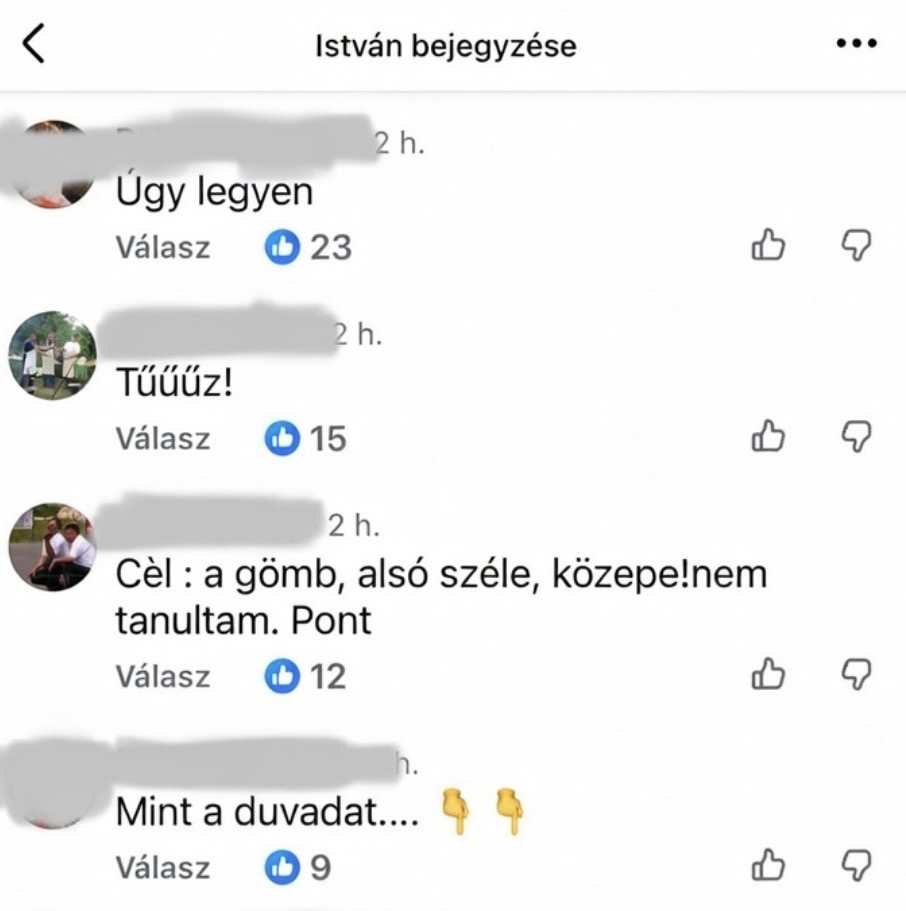The height and width of the screenshot is (911, 906).
Task: Tap Válasz under the "Tűűűz!" comment
Action: (163, 439)
